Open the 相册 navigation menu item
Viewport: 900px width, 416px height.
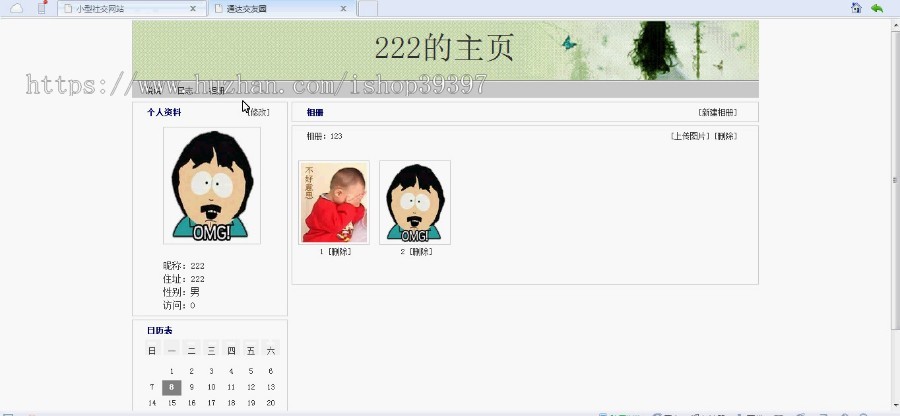tap(217, 91)
